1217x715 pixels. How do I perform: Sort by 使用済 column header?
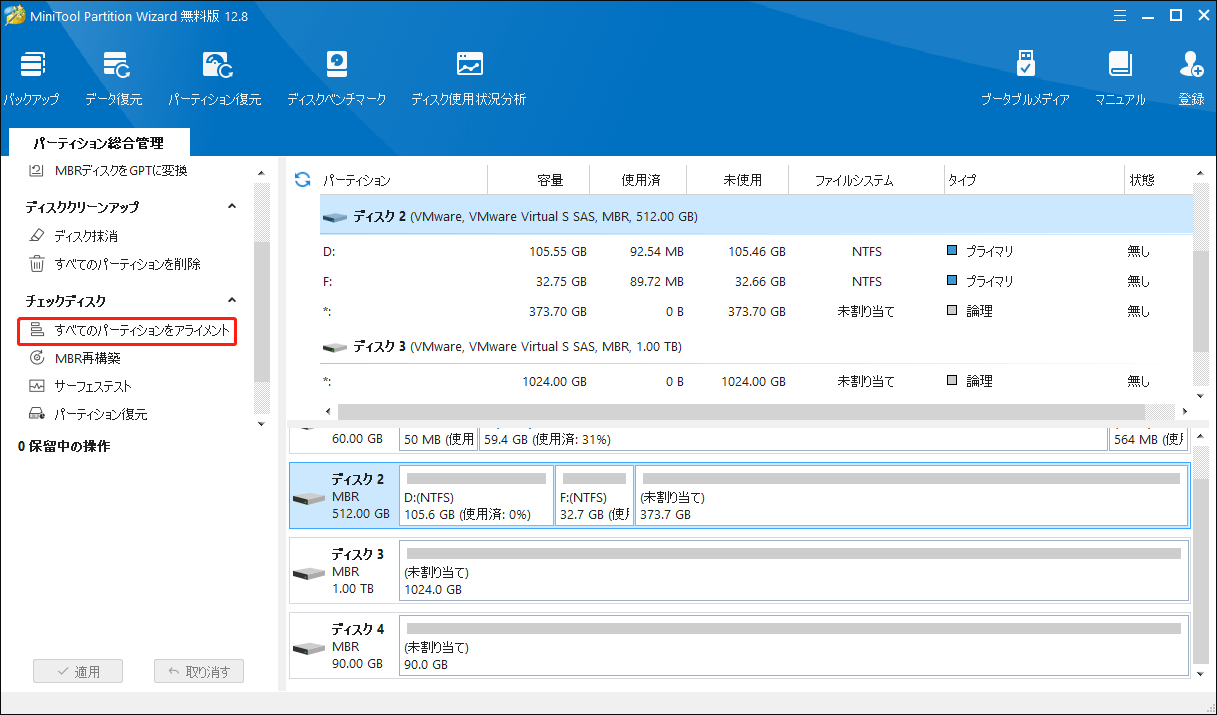(639, 180)
